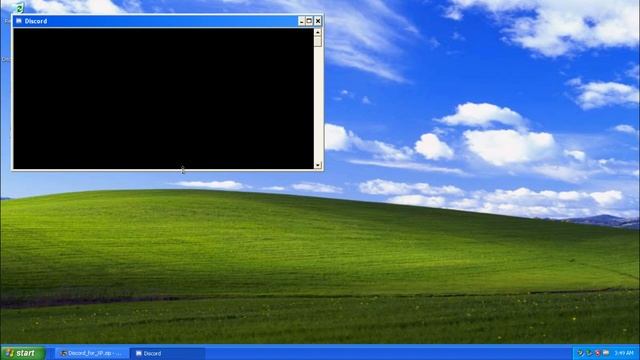Select the Discord taskbar button
Image resolution: width=640 pixels, height=360 pixels.
[x=167, y=353]
